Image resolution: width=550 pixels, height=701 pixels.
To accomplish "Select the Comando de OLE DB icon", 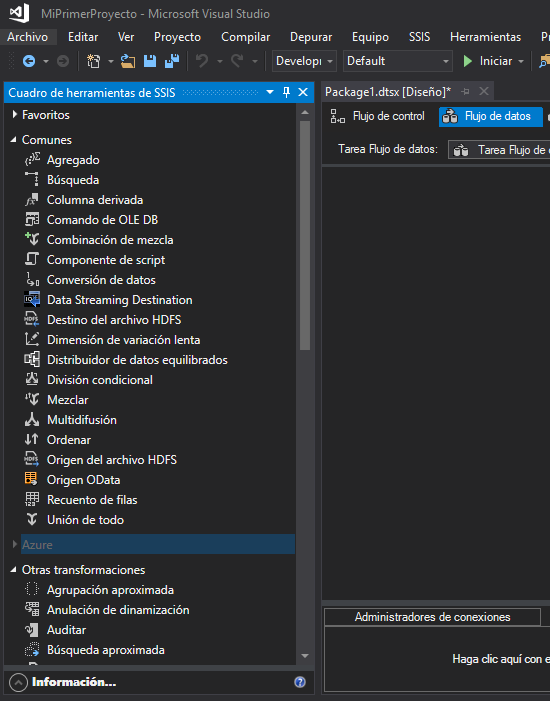I will [x=32, y=220].
